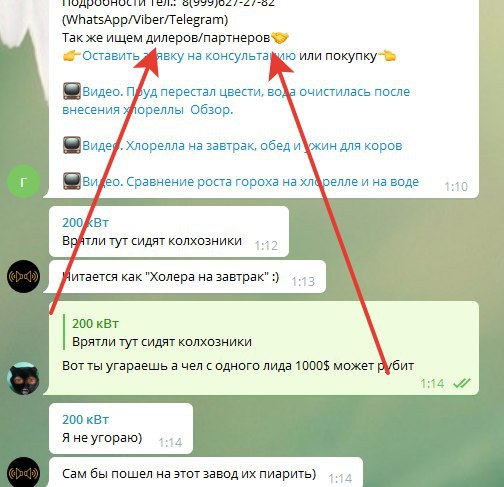Click the double checkmark read status icon
Viewport: 504px width, 487px height.
[x=462, y=383]
